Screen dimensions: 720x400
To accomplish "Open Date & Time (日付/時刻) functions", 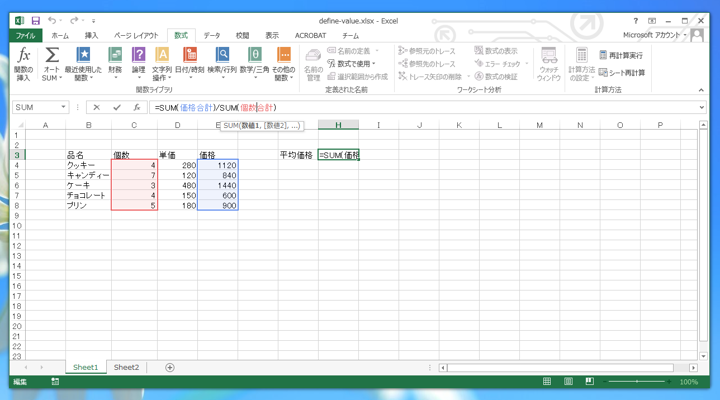I will (190, 63).
